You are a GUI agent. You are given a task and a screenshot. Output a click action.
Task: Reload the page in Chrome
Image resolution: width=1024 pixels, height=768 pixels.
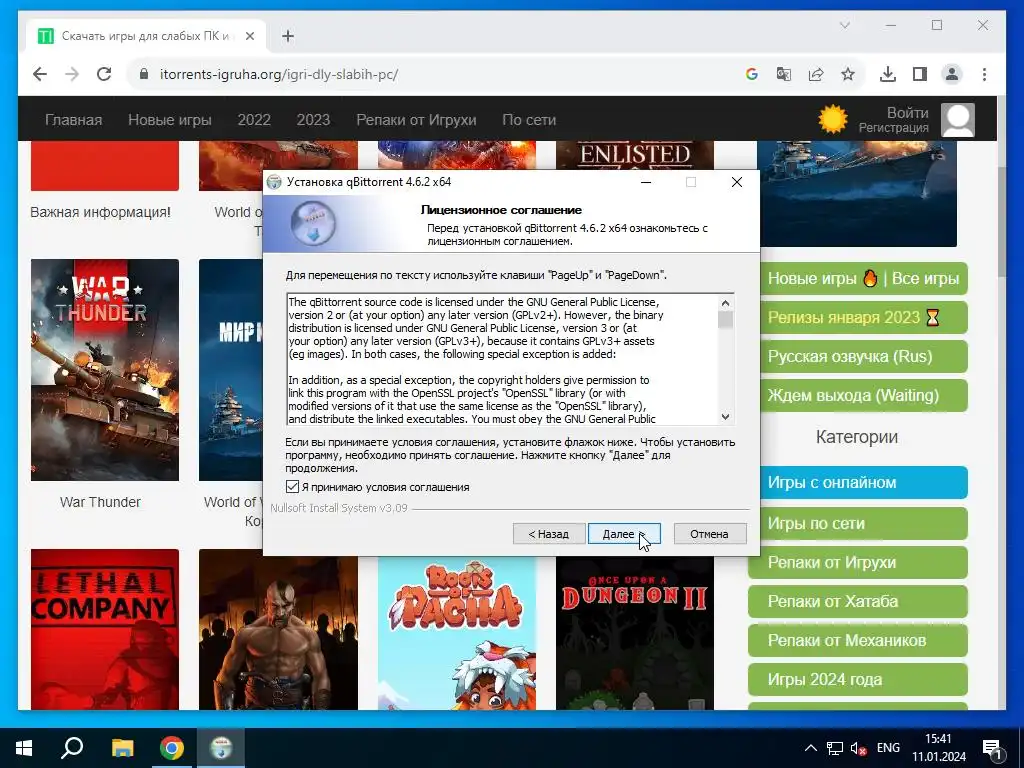pyautogui.click(x=104, y=74)
